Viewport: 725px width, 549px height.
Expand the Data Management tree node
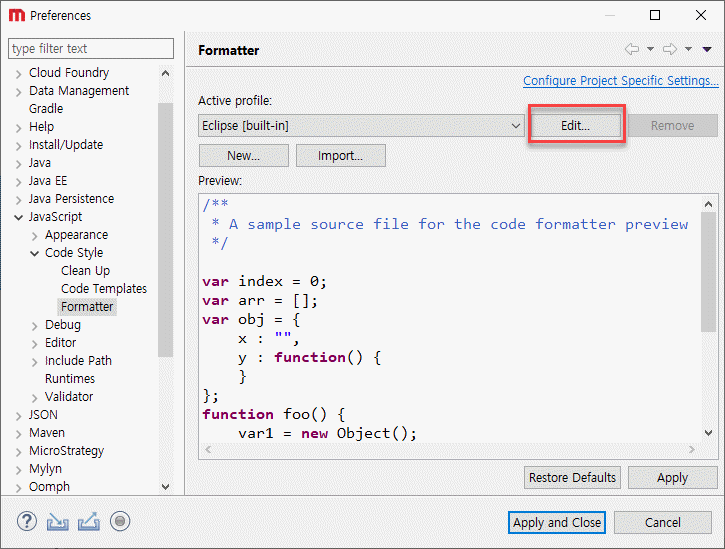[x=18, y=92]
